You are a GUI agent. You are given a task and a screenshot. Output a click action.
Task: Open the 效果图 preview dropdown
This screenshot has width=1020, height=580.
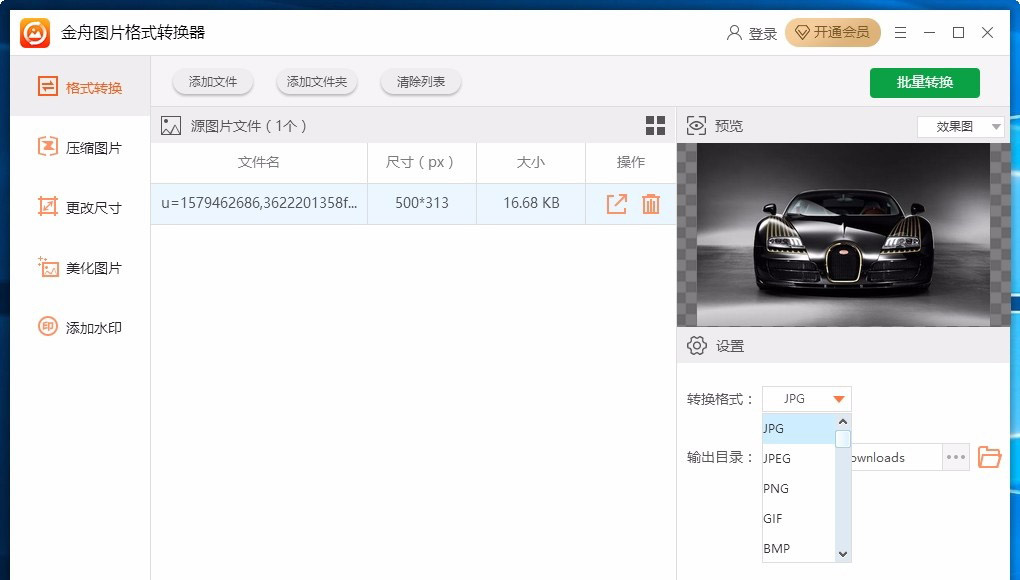click(959, 127)
